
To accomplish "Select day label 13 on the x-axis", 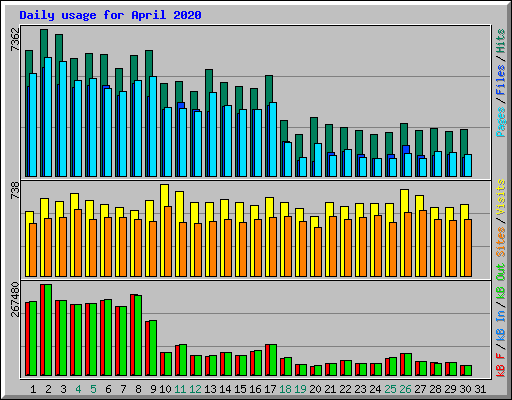I will point(210,389).
